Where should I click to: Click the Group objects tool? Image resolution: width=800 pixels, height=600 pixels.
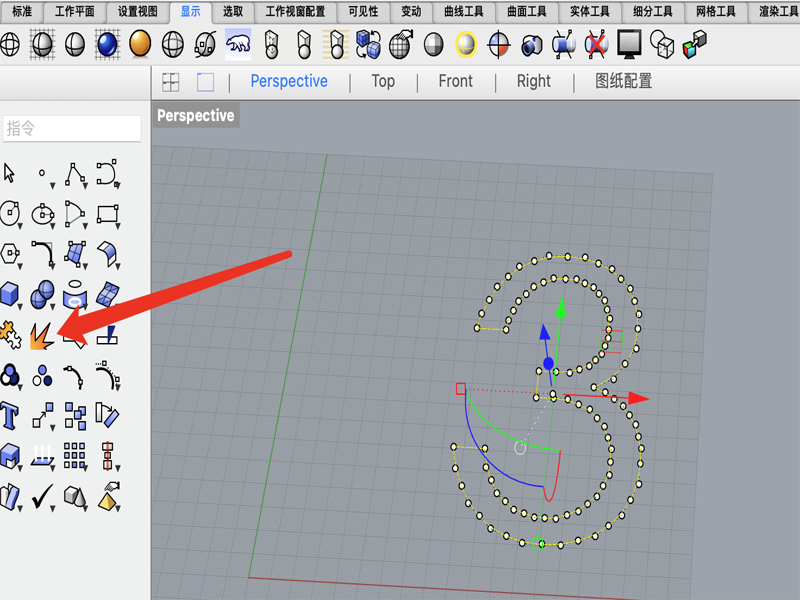click(10, 376)
